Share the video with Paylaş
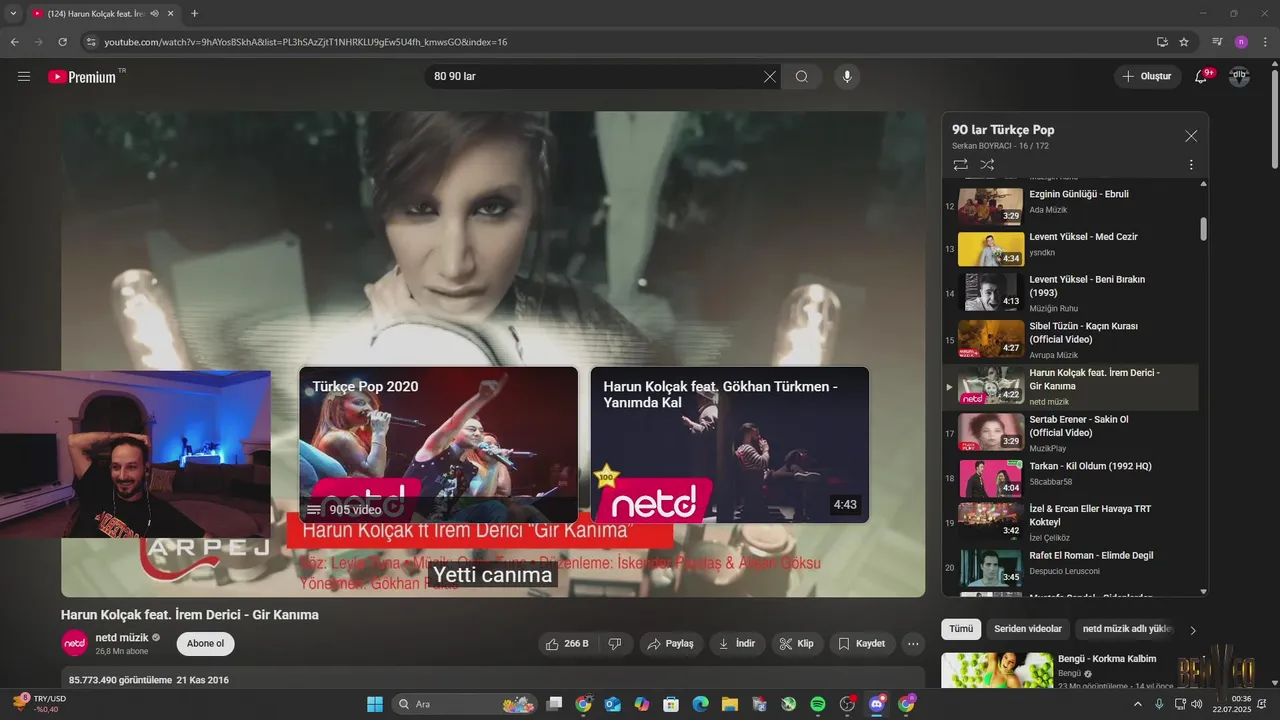The width and height of the screenshot is (1280, 720). pos(670,644)
